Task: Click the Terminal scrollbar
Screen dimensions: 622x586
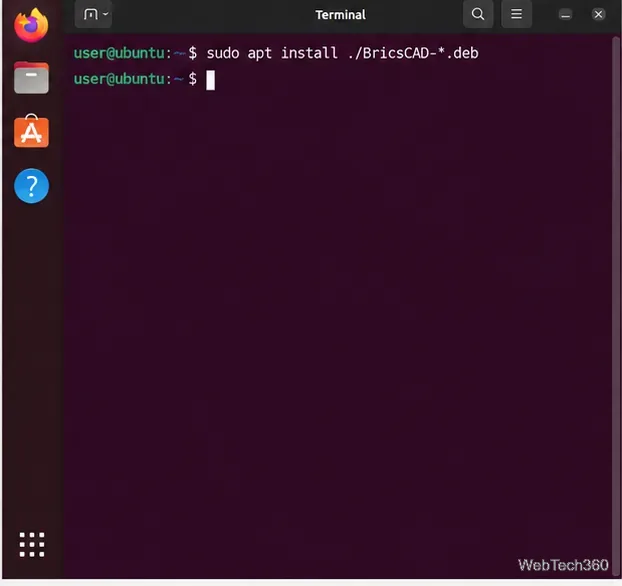Action: pos(616,305)
